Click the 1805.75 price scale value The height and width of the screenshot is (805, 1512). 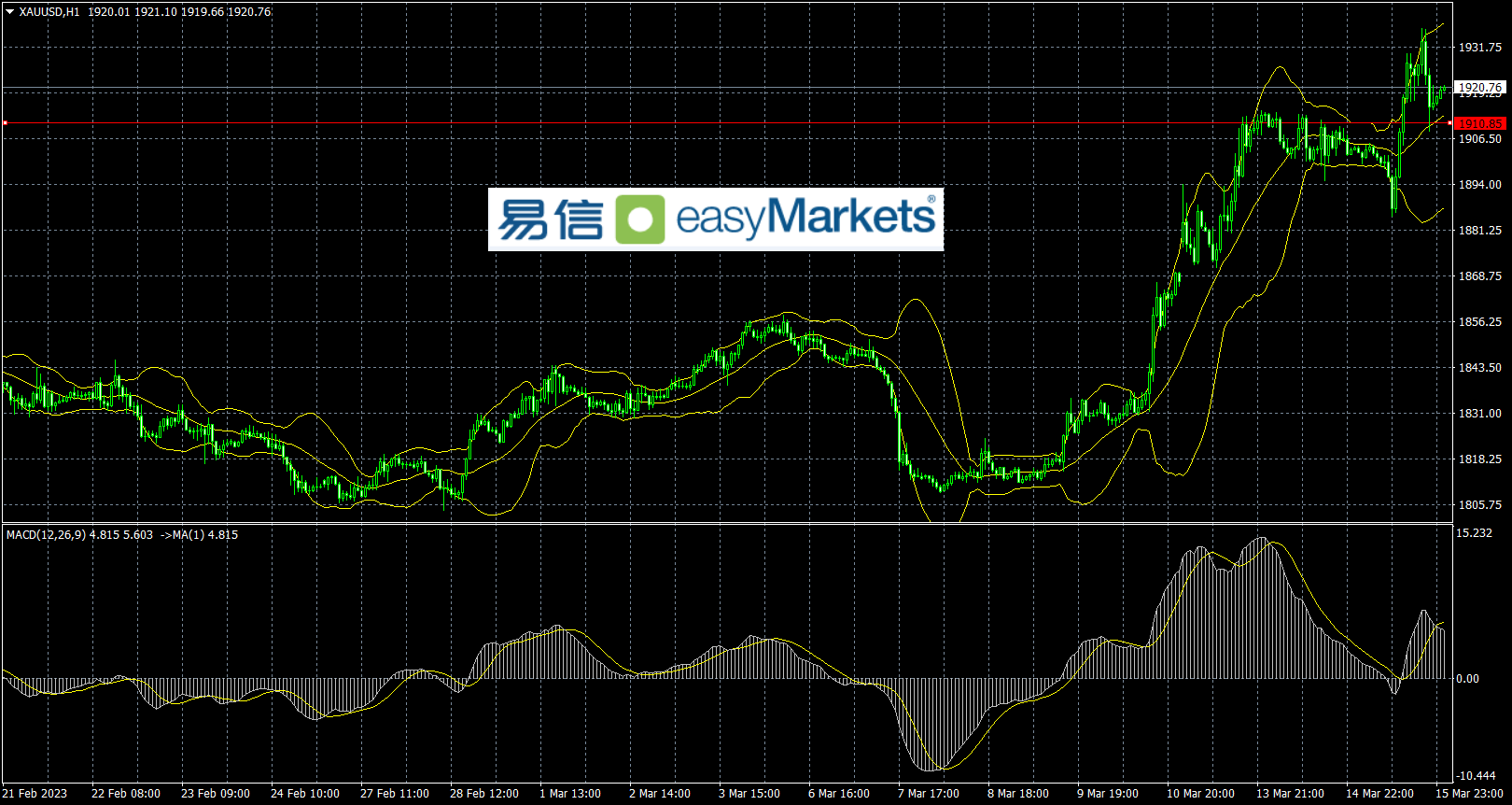[x=1480, y=505]
